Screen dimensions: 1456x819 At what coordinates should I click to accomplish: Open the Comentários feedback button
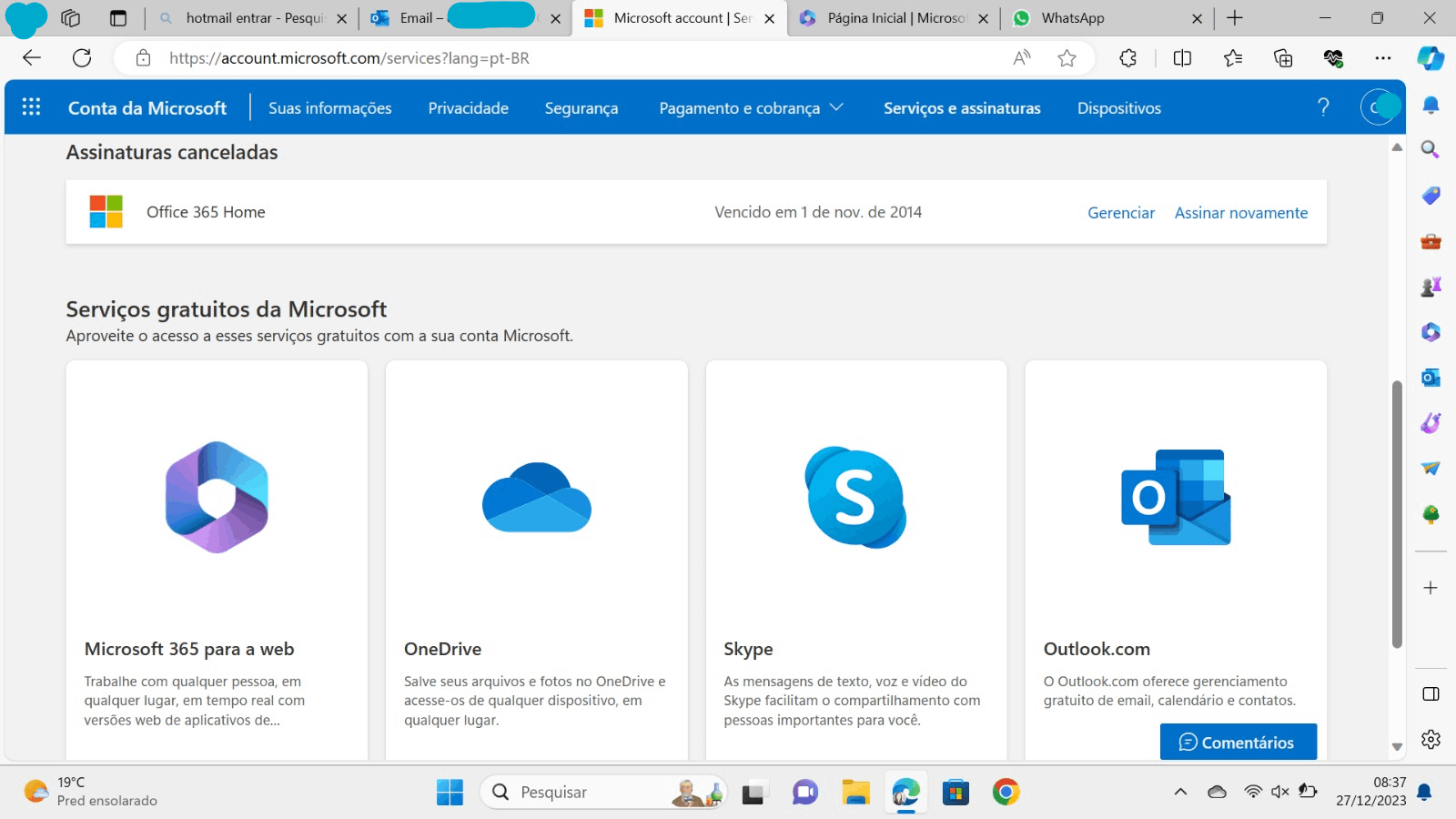click(1238, 742)
